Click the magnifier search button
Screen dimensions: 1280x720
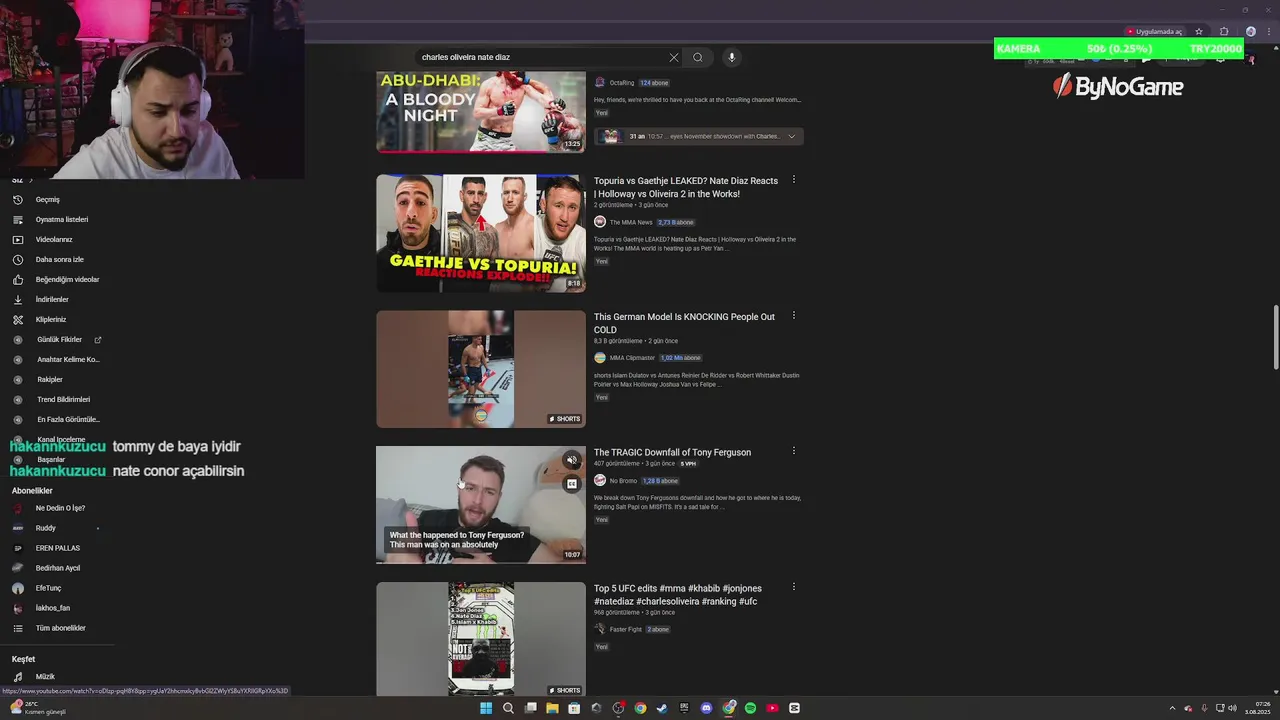pyautogui.click(x=698, y=57)
